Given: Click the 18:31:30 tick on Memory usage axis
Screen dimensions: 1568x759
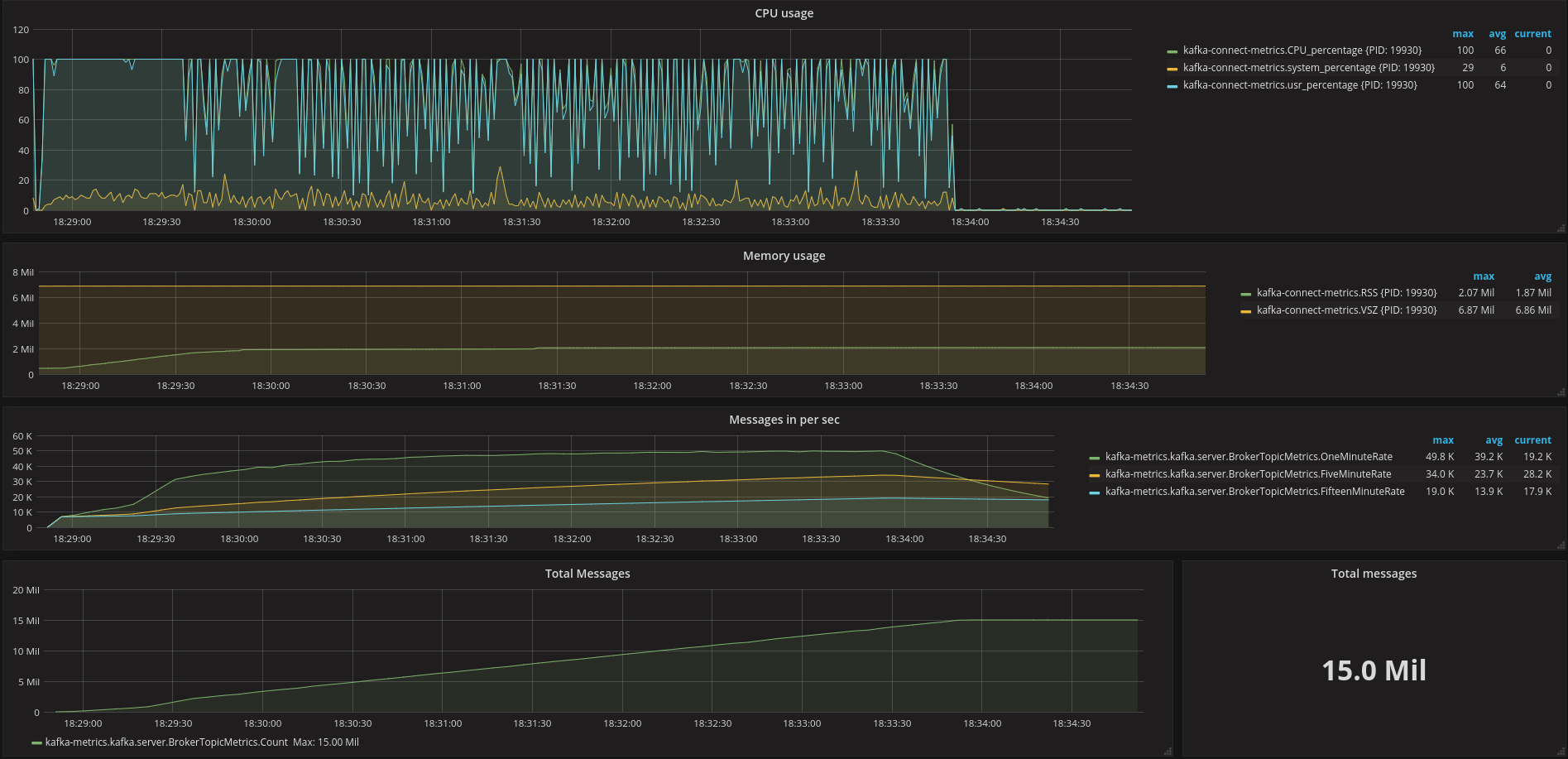Looking at the screenshot, I should click(x=557, y=386).
